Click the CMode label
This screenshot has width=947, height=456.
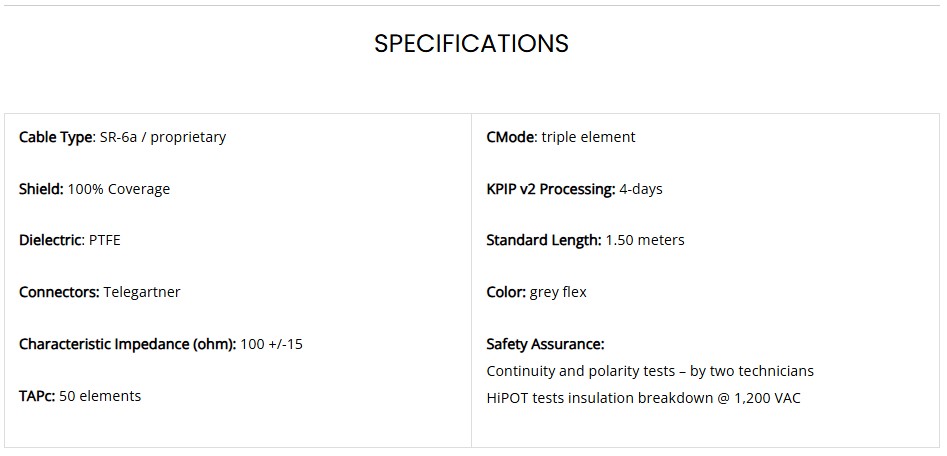point(511,137)
